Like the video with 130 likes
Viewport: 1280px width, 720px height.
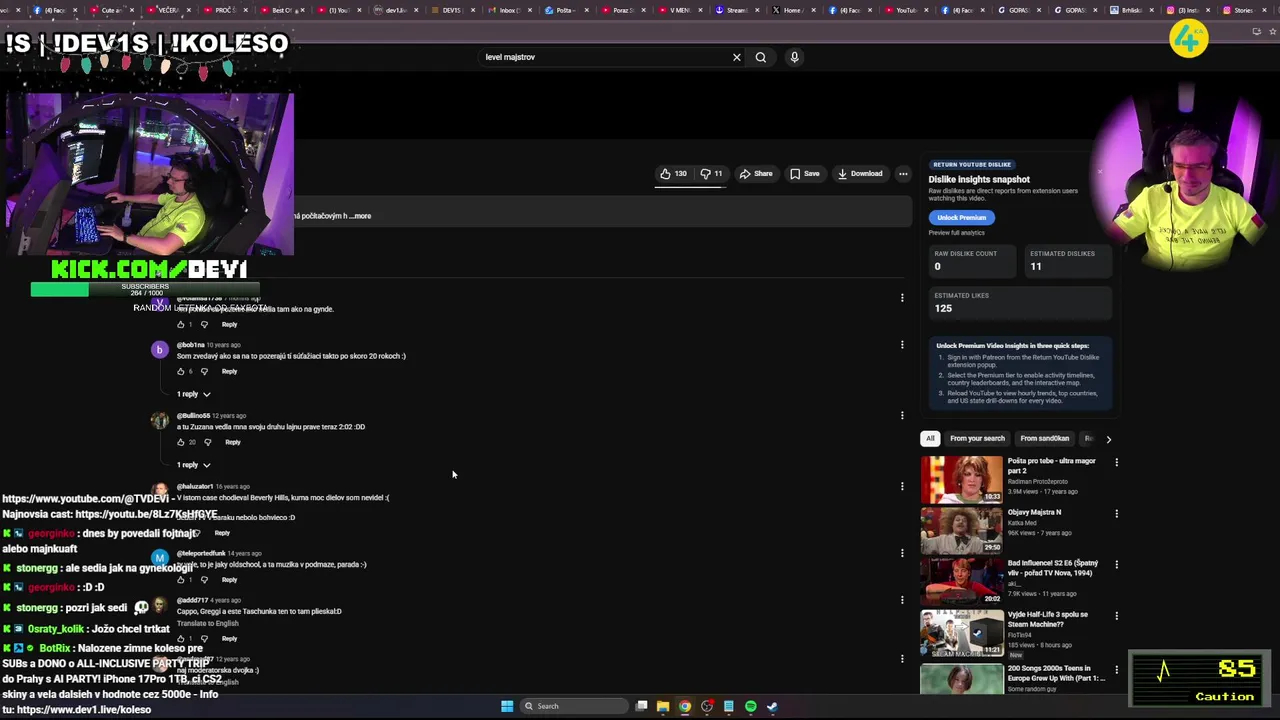coord(673,174)
